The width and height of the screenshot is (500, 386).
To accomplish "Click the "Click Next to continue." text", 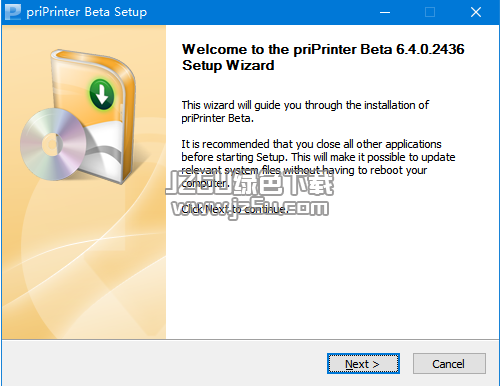I will click(235, 209).
